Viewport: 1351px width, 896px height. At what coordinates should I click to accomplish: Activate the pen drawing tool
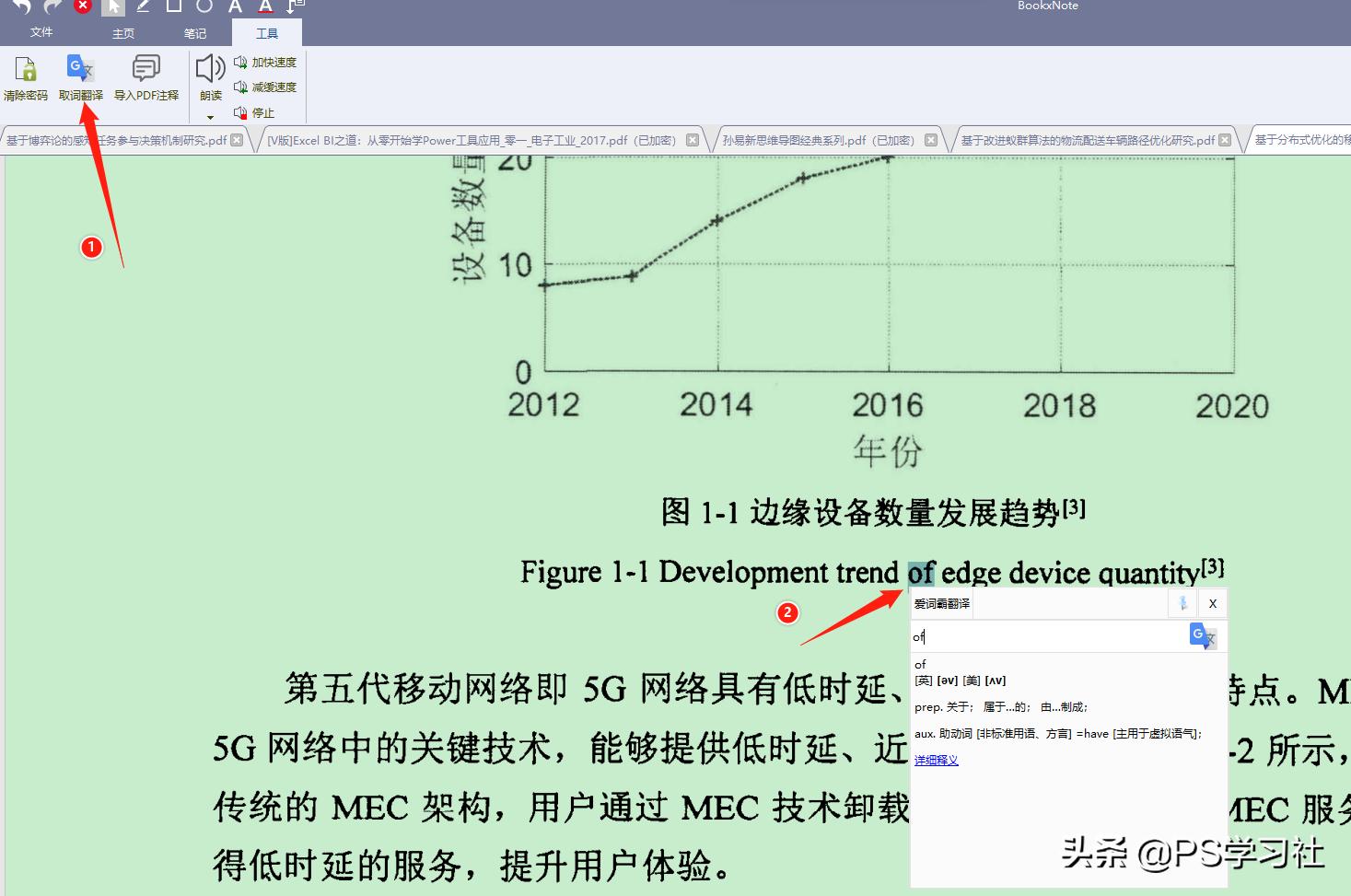coord(142,6)
